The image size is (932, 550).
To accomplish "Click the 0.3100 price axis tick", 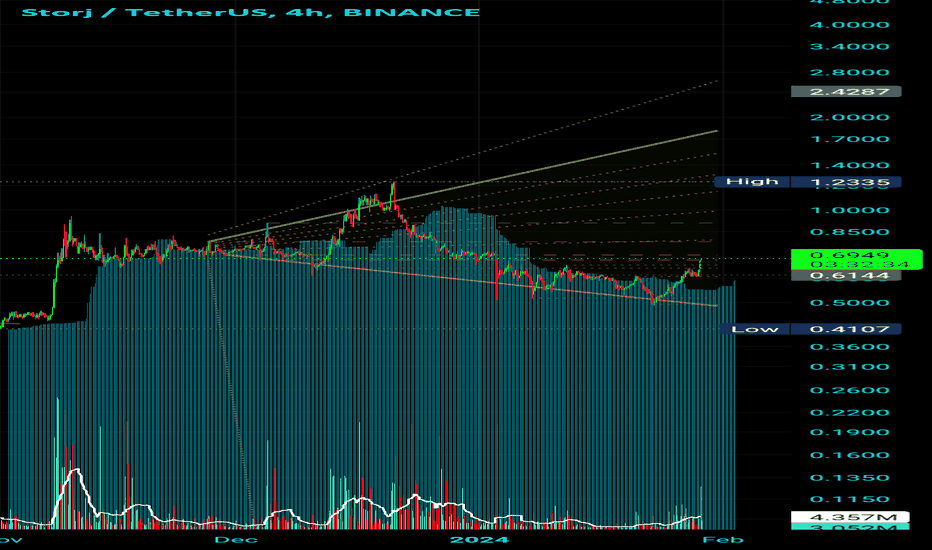I will [849, 367].
